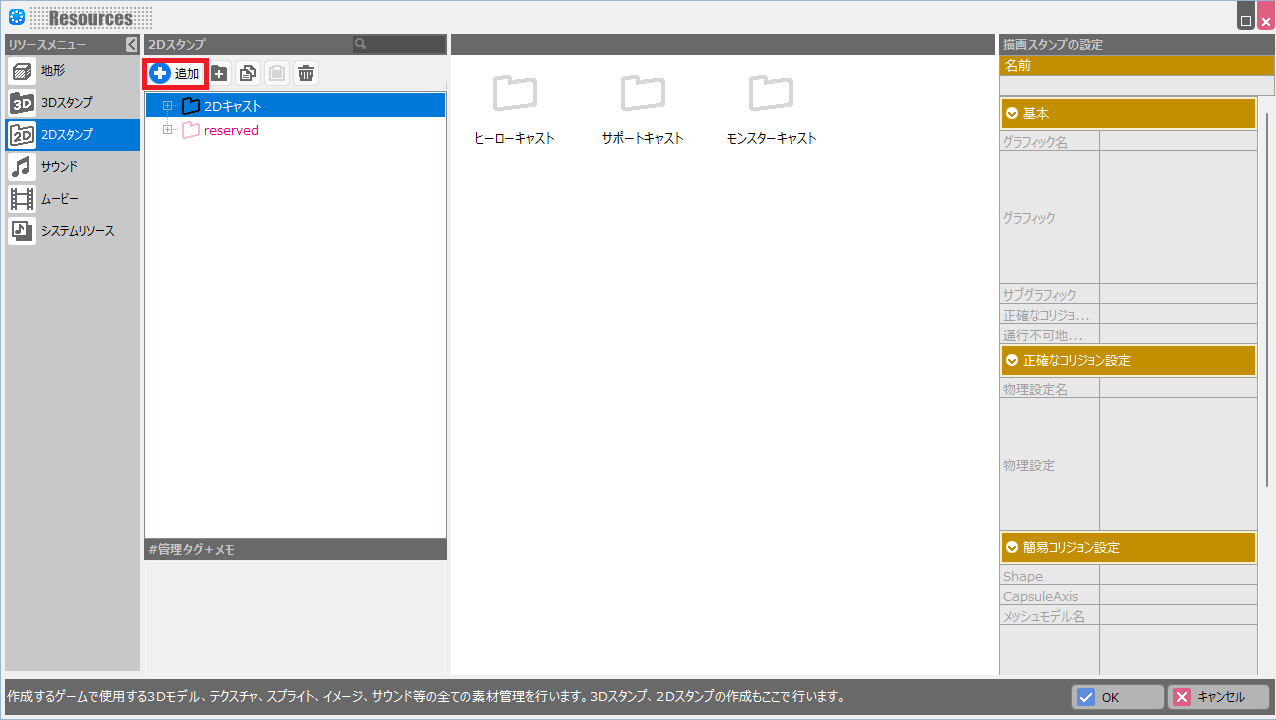This screenshot has width=1276, height=720.
Task: Click the new folder icon
Action: pyautogui.click(x=219, y=73)
